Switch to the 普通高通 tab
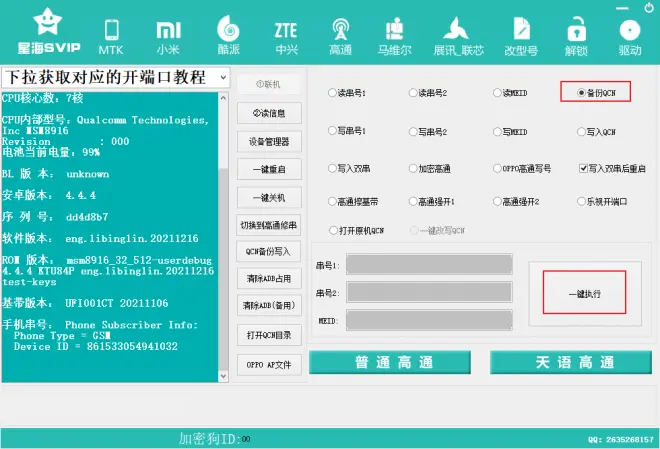Viewport: 660px width, 449px height. click(390, 362)
